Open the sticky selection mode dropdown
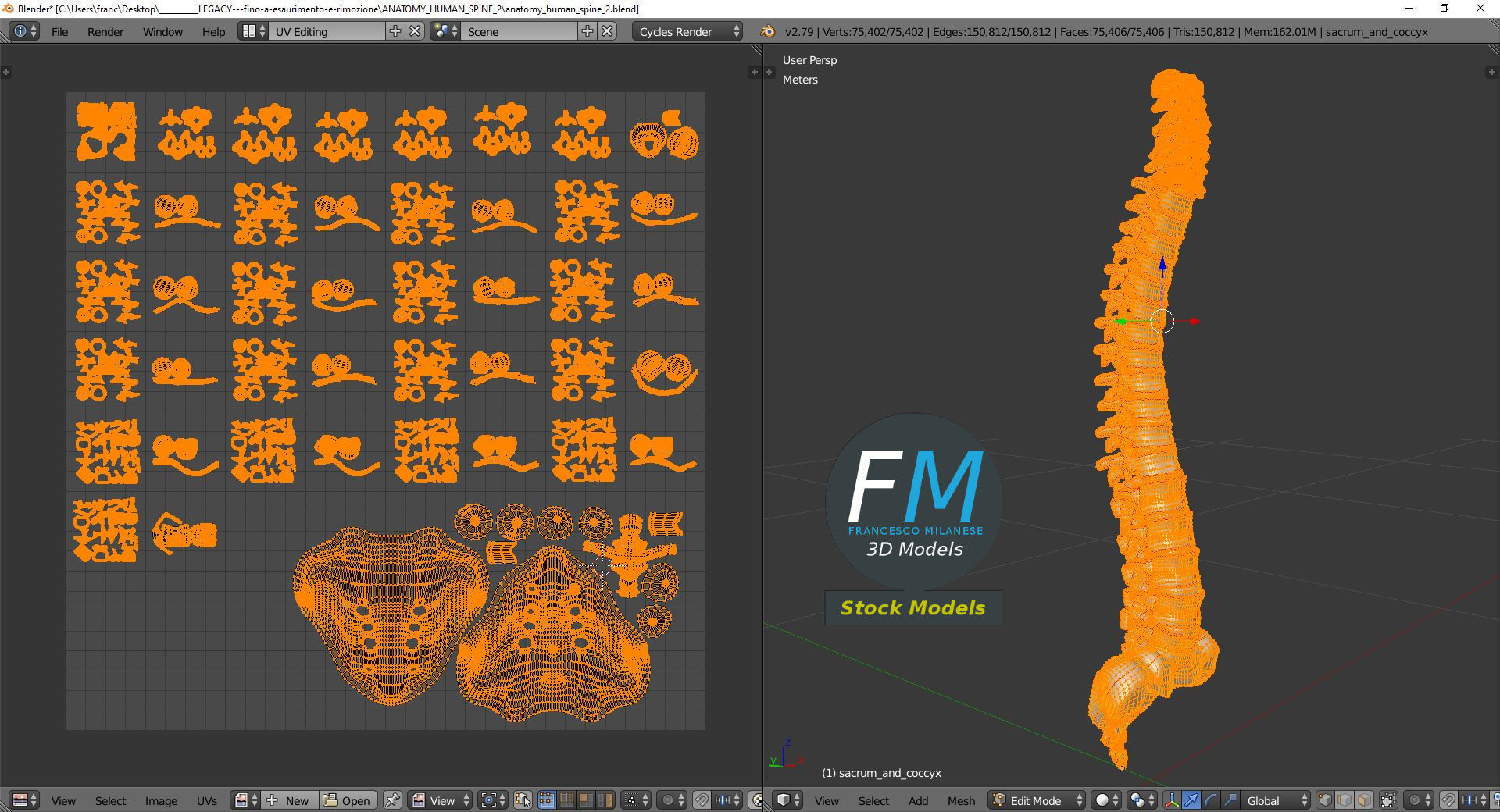 (636, 800)
